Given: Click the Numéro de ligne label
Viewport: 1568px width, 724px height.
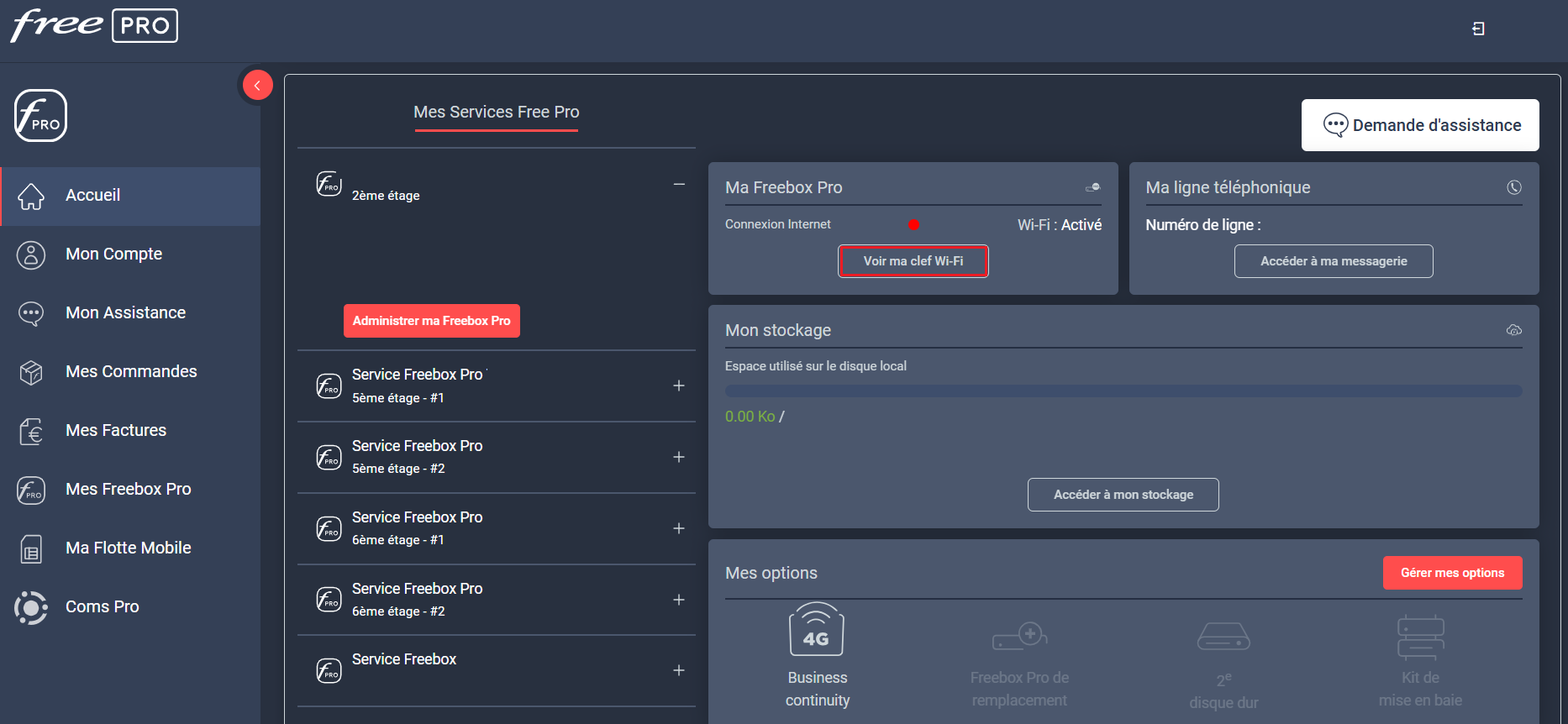Looking at the screenshot, I should pos(1202,225).
